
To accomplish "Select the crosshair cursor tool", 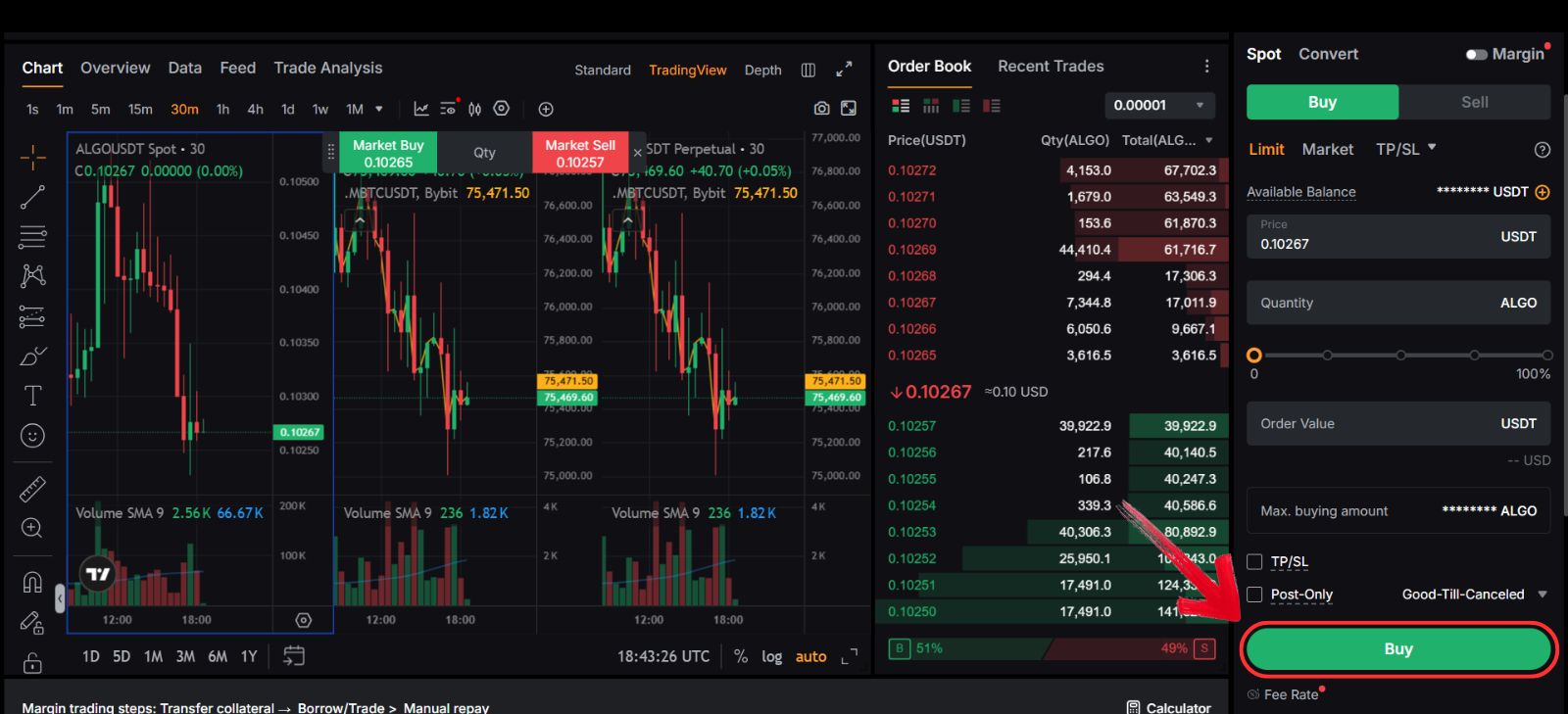I will [32, 157].
